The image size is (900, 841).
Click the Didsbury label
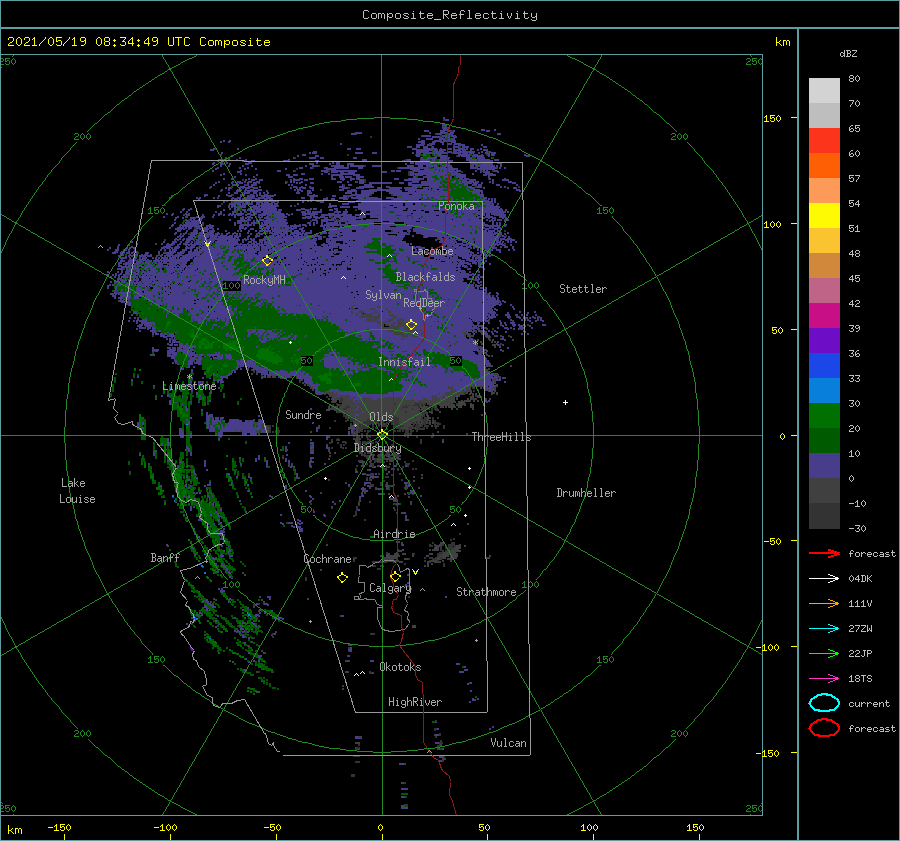(x=377, y=448)
